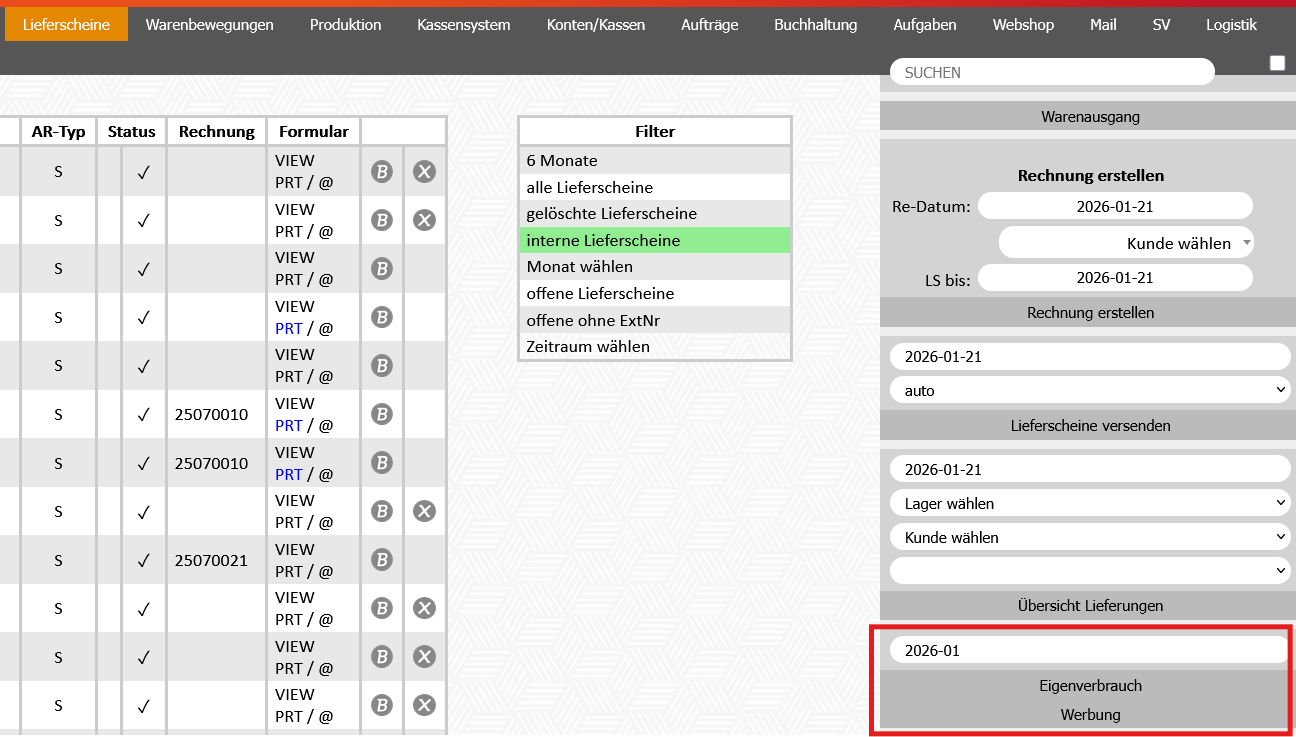
Task: Open the Warenbewegungen menu tab
Action: (209, 25)
